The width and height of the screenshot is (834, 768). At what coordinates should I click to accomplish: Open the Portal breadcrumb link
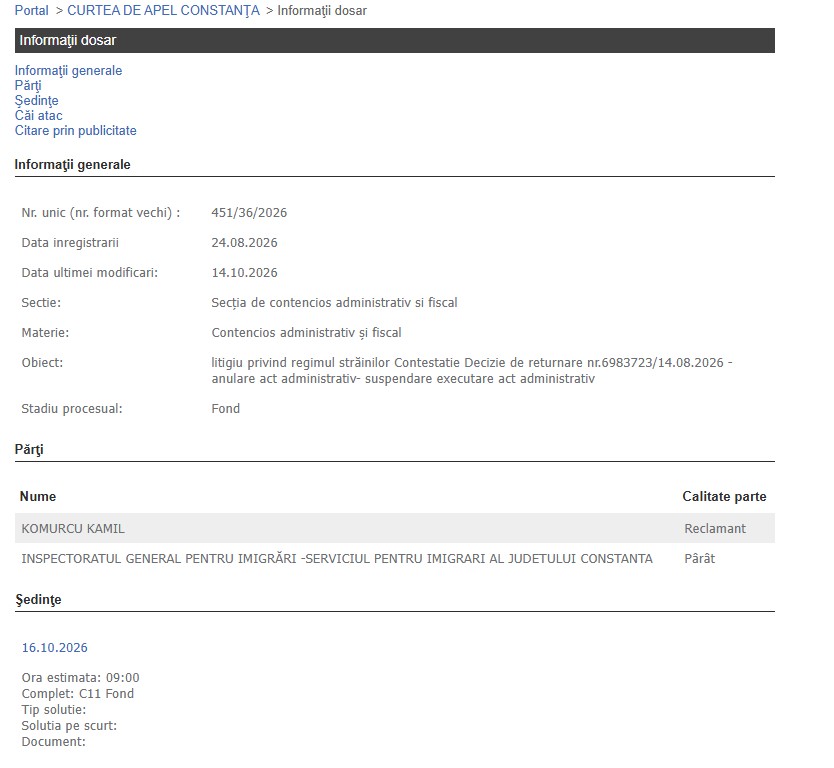tap(31, 11)
